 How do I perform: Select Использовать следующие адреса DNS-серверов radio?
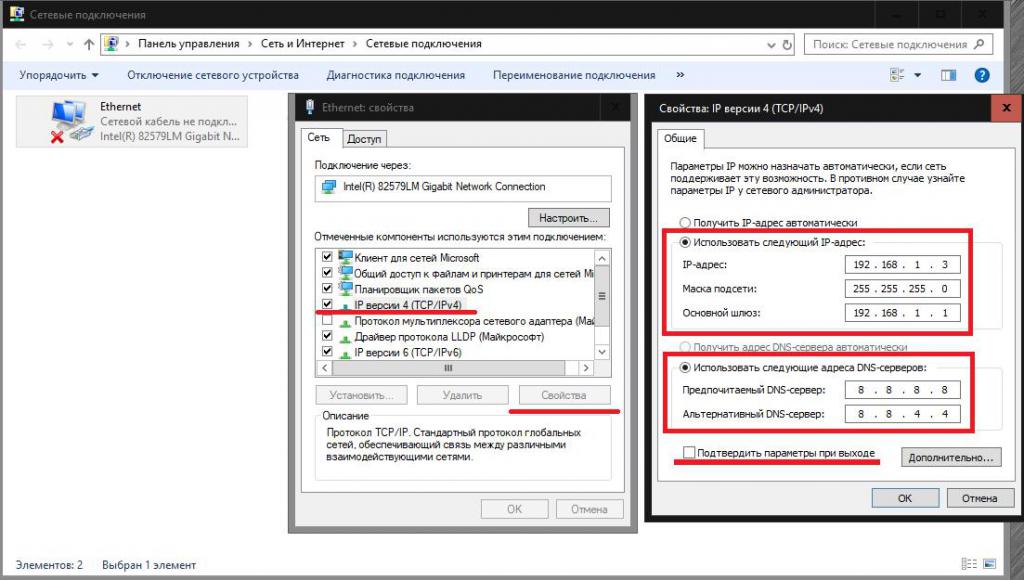[x=685, y=368]
